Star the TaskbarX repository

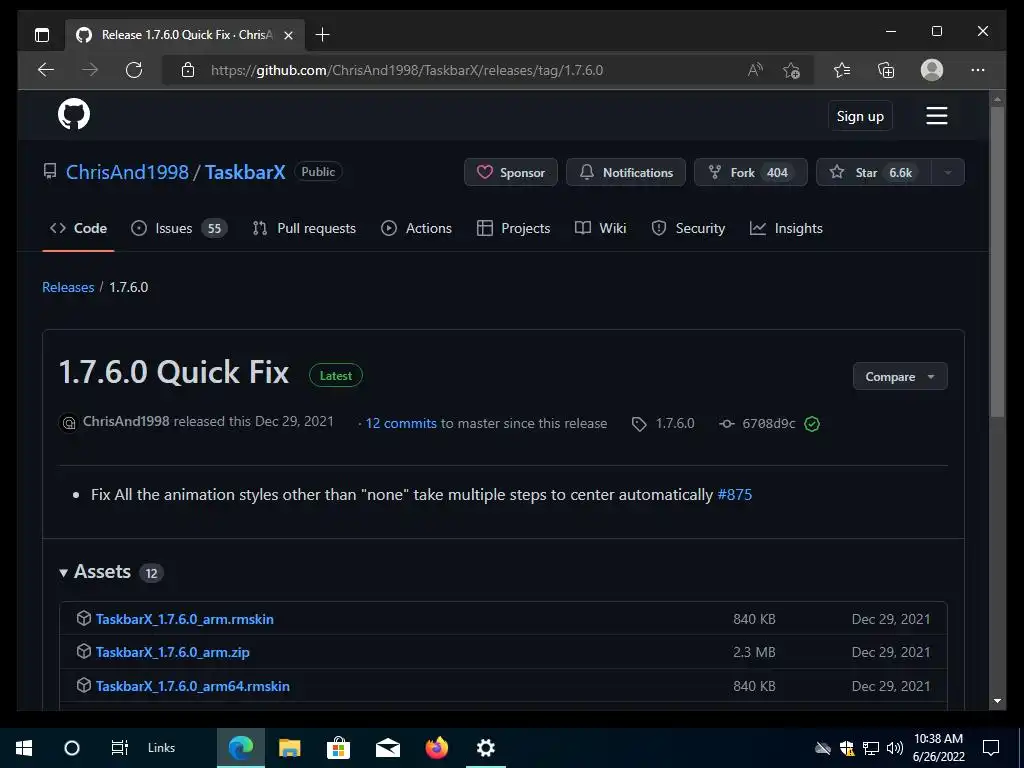coord(874,172)
